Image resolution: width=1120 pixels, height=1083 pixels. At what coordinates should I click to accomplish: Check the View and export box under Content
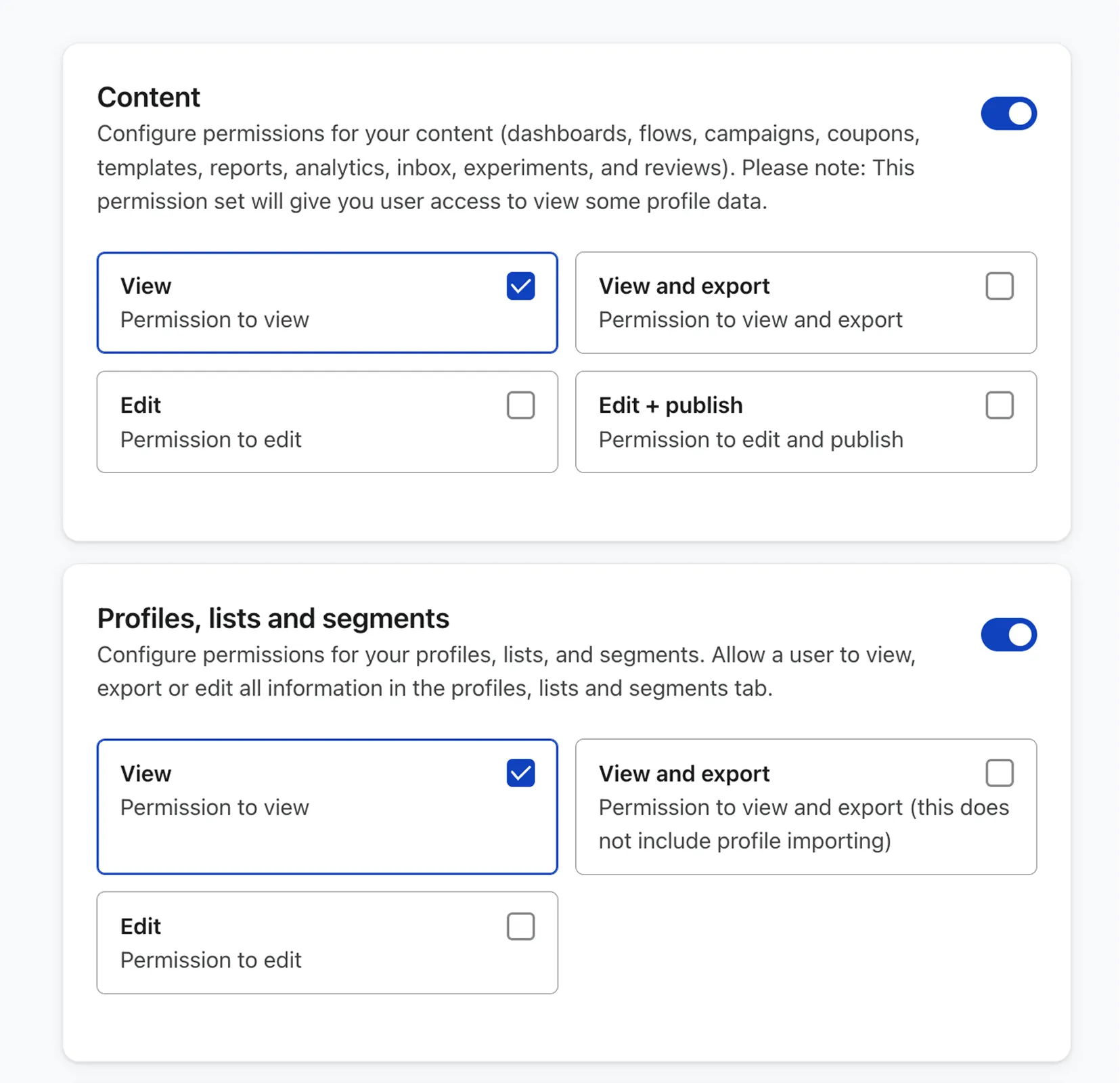pyautogui.click(x=1000, y=286)
